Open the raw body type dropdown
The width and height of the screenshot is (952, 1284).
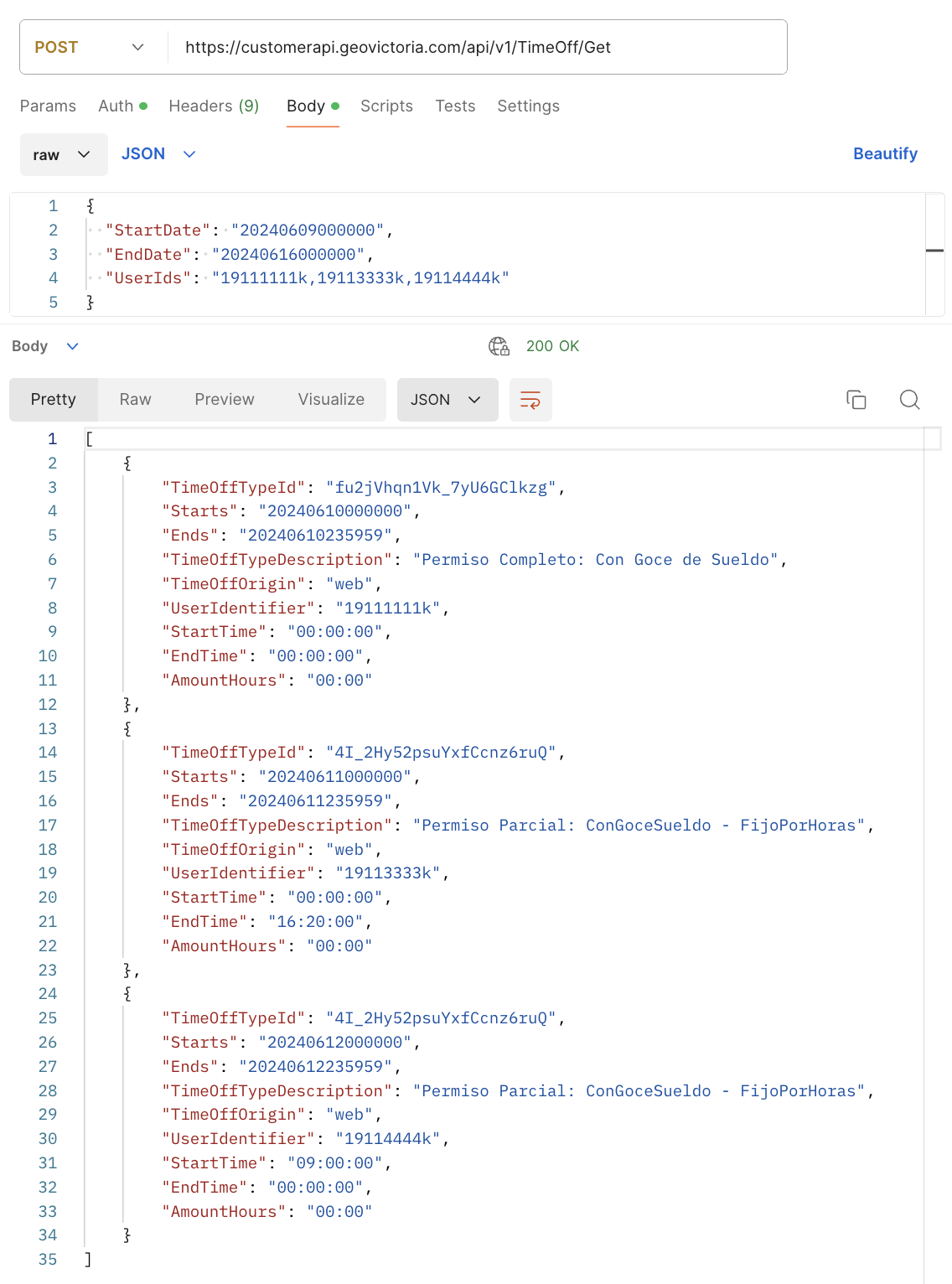[x=64, y=155]
